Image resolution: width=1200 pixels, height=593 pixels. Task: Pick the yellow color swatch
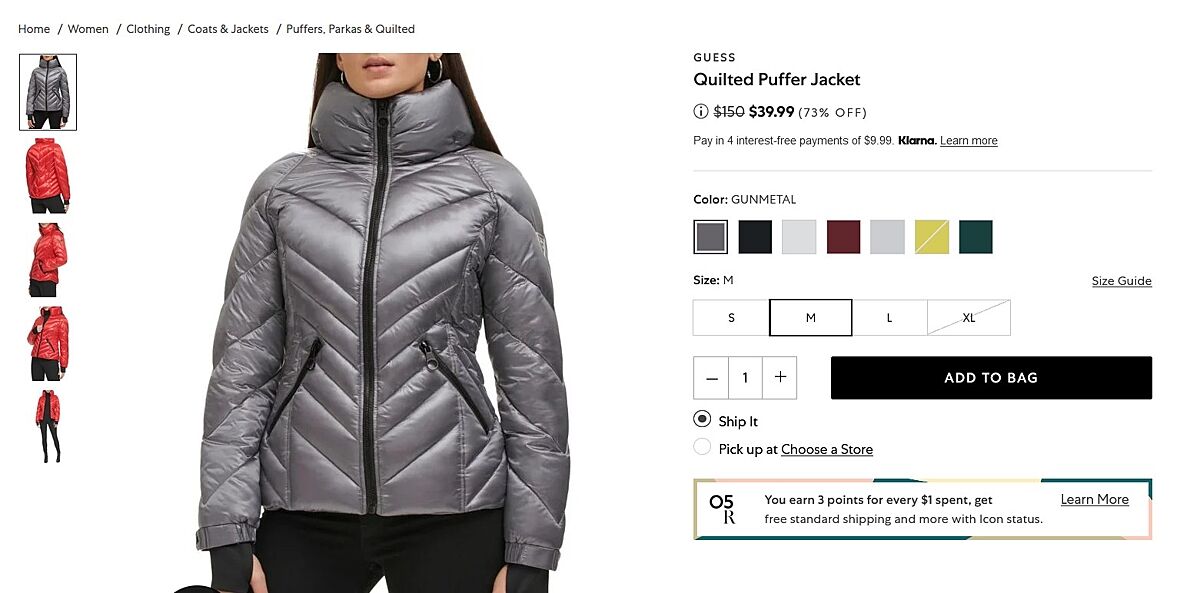(x=932, y=237)
